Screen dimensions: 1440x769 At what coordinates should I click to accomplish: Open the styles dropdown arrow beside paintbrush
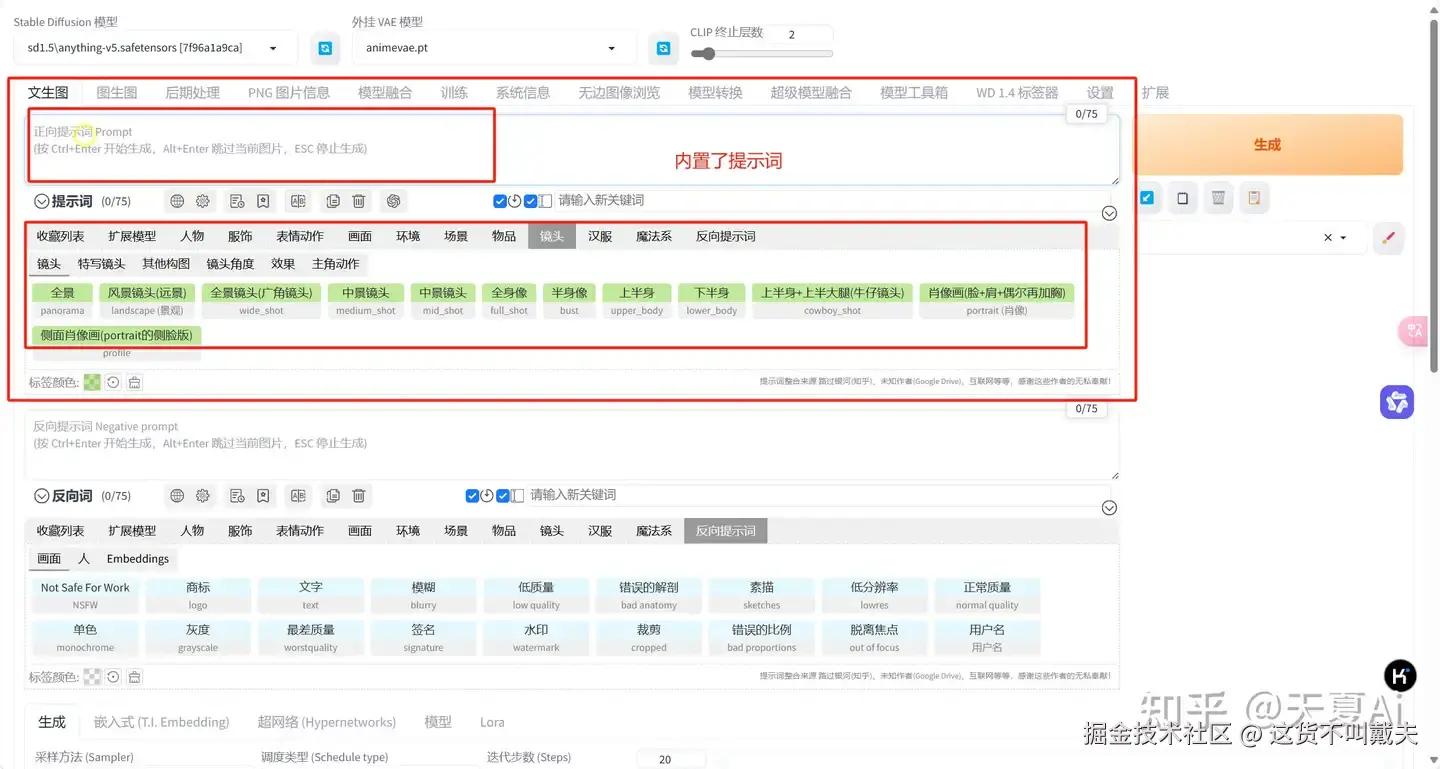[1344, 238]
